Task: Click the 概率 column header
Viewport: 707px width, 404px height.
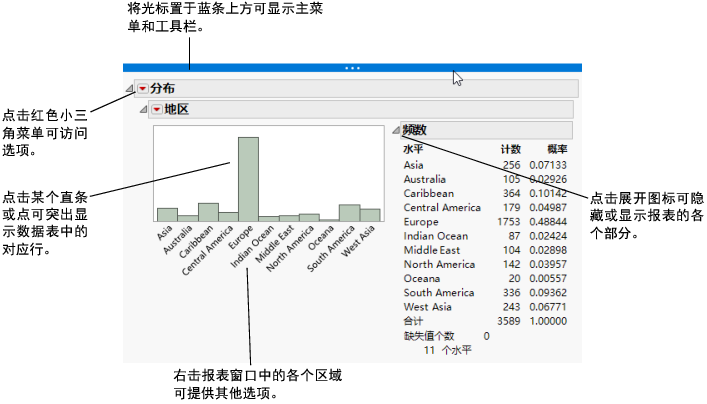Action: [x=557, y=149]
